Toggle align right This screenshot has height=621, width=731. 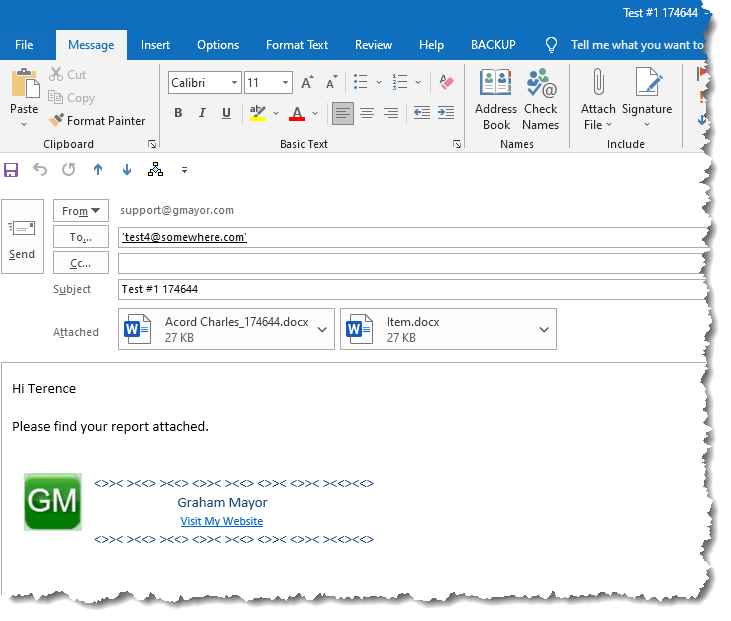coord(391,113)
